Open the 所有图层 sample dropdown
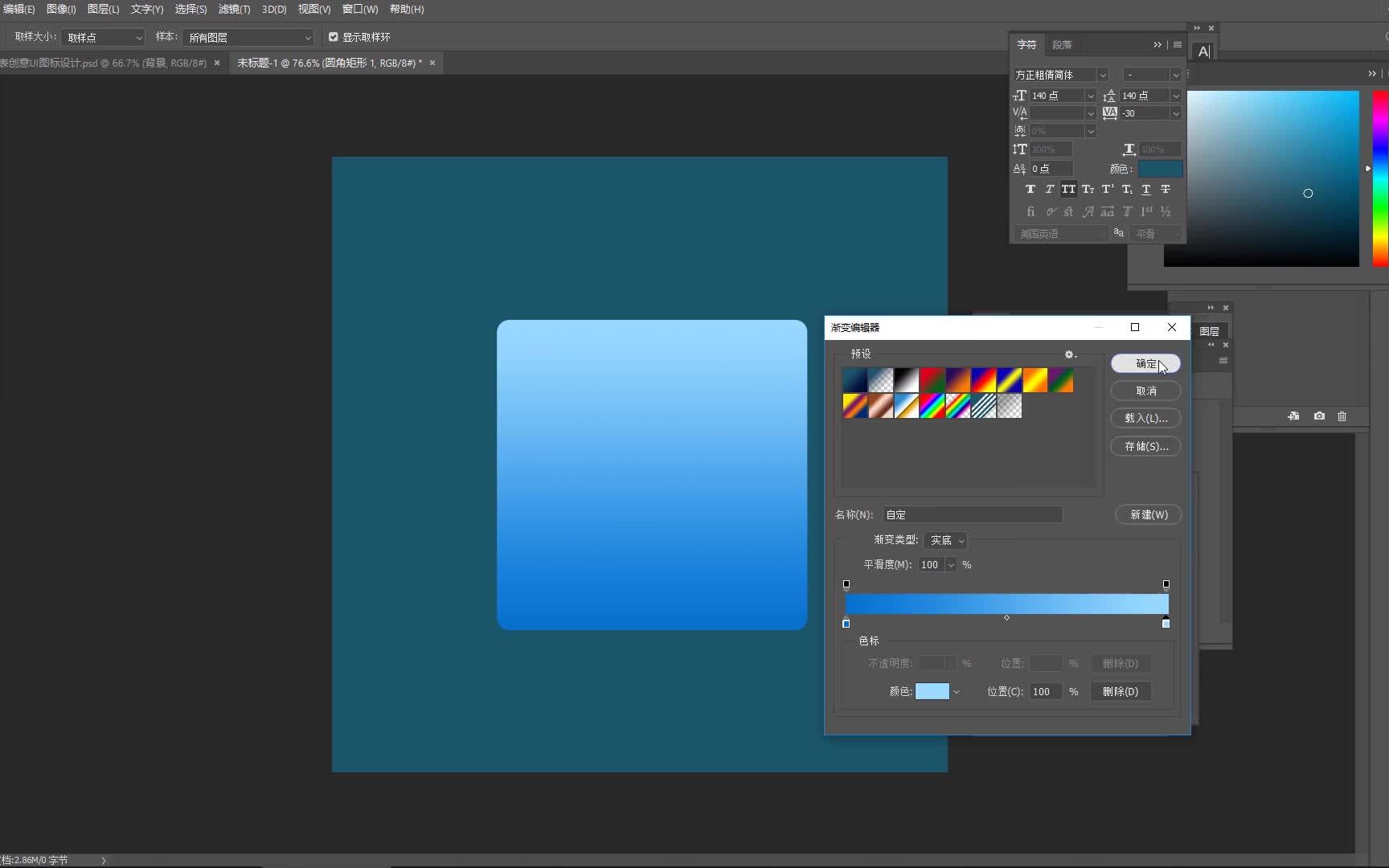Image resolution: width=1389 pixels, height=868 pixels. click(x=249, y=38)
